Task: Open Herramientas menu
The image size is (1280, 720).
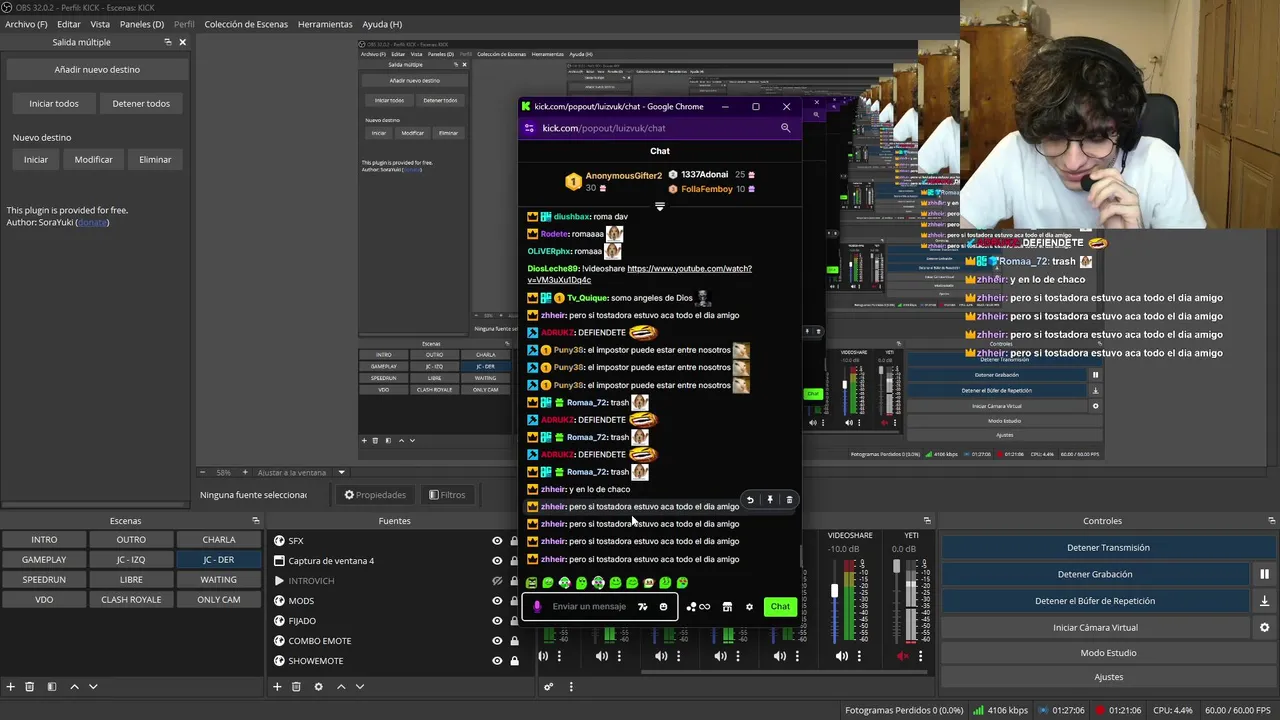Action: (325, 24)
